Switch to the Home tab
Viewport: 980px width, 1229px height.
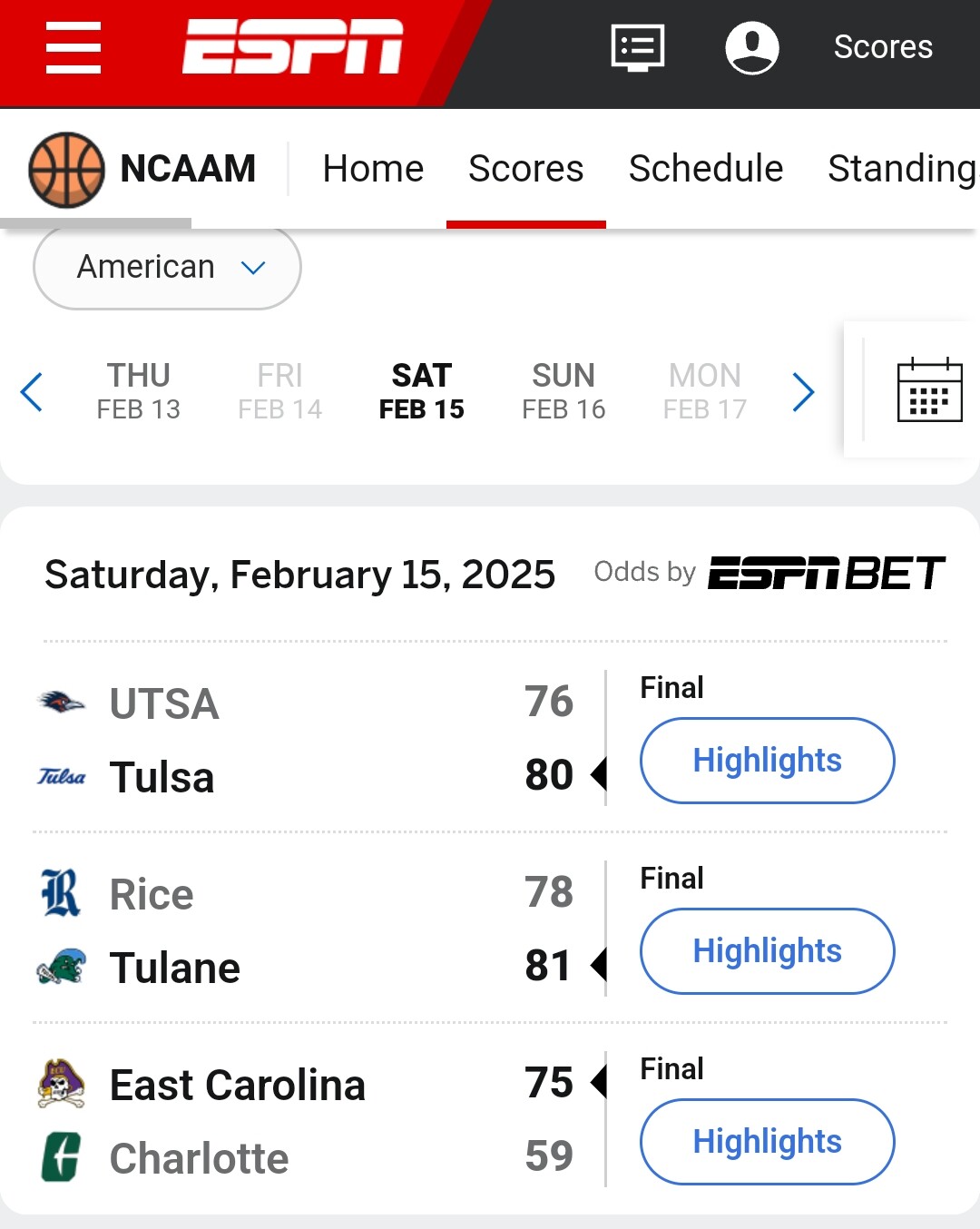(x=373, y=169)
